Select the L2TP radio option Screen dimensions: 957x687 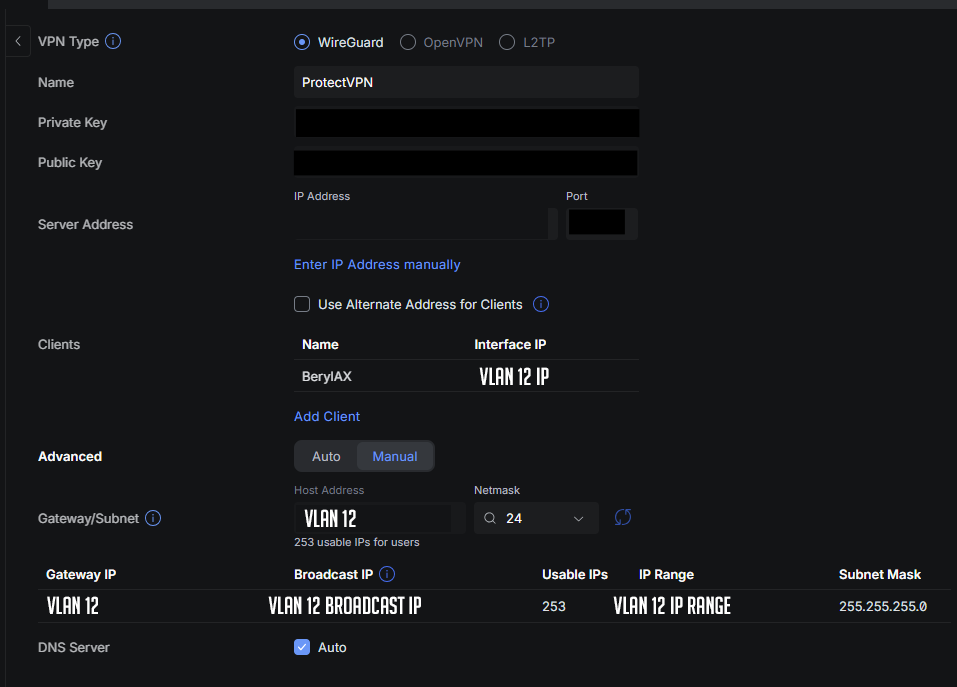coord(507,42)
